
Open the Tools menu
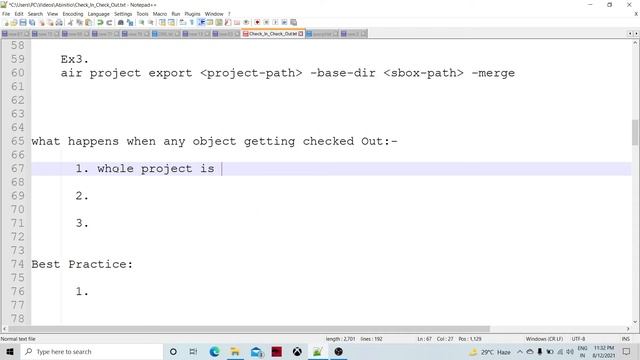[x=142, y=14]
